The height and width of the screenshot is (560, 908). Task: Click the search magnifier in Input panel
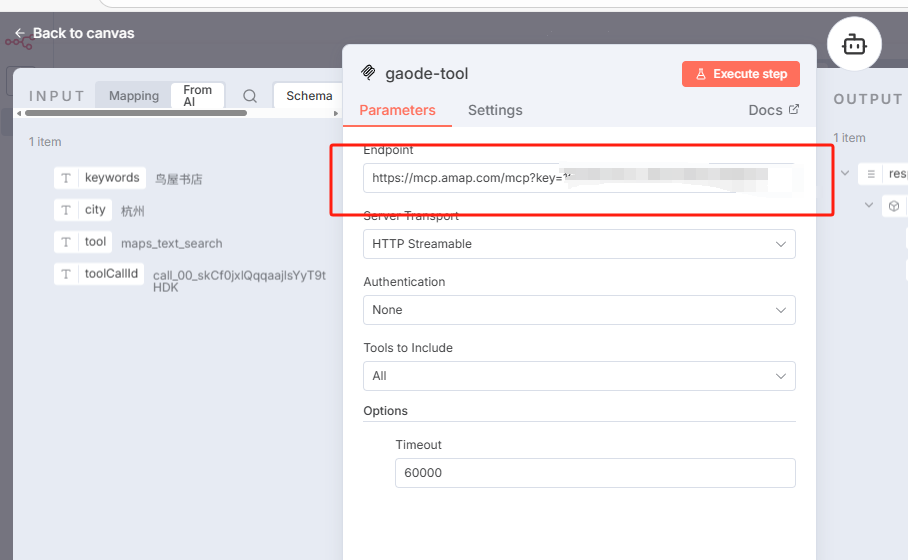pyautogui.click(x=250, y=96)
